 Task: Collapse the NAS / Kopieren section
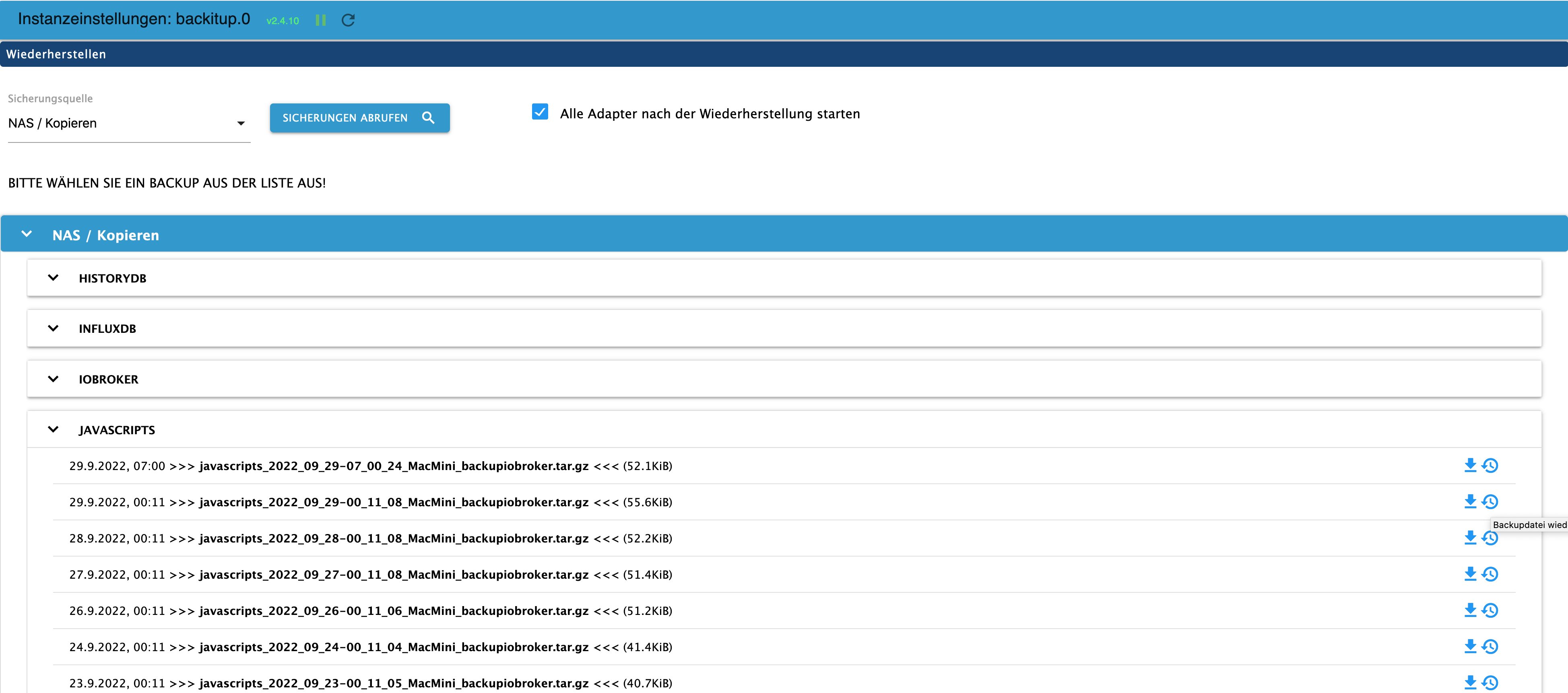pyautogui.click(x=27, y=234)
